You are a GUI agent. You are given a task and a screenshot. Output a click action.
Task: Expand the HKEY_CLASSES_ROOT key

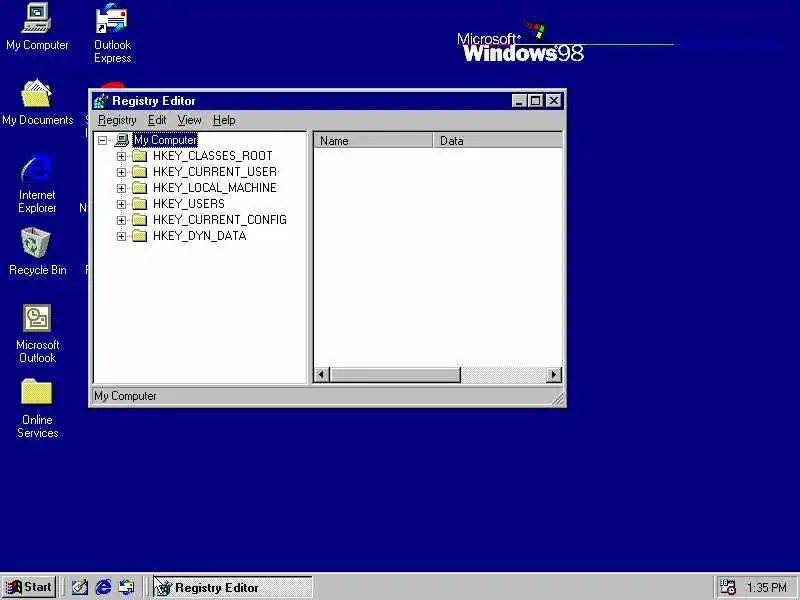click(121, 156)
